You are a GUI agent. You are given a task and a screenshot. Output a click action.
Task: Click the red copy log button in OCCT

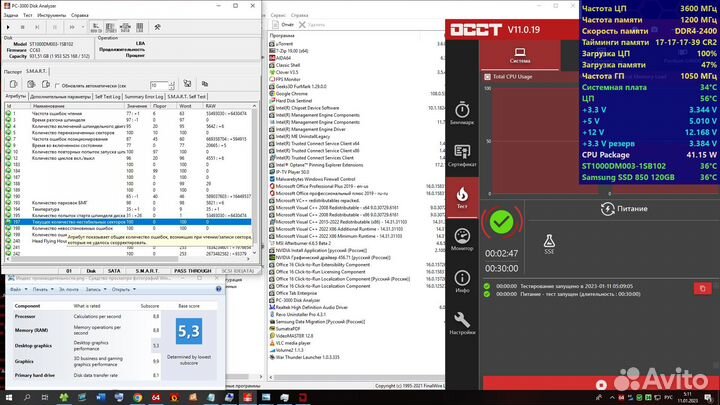click(x=703, y=288)
